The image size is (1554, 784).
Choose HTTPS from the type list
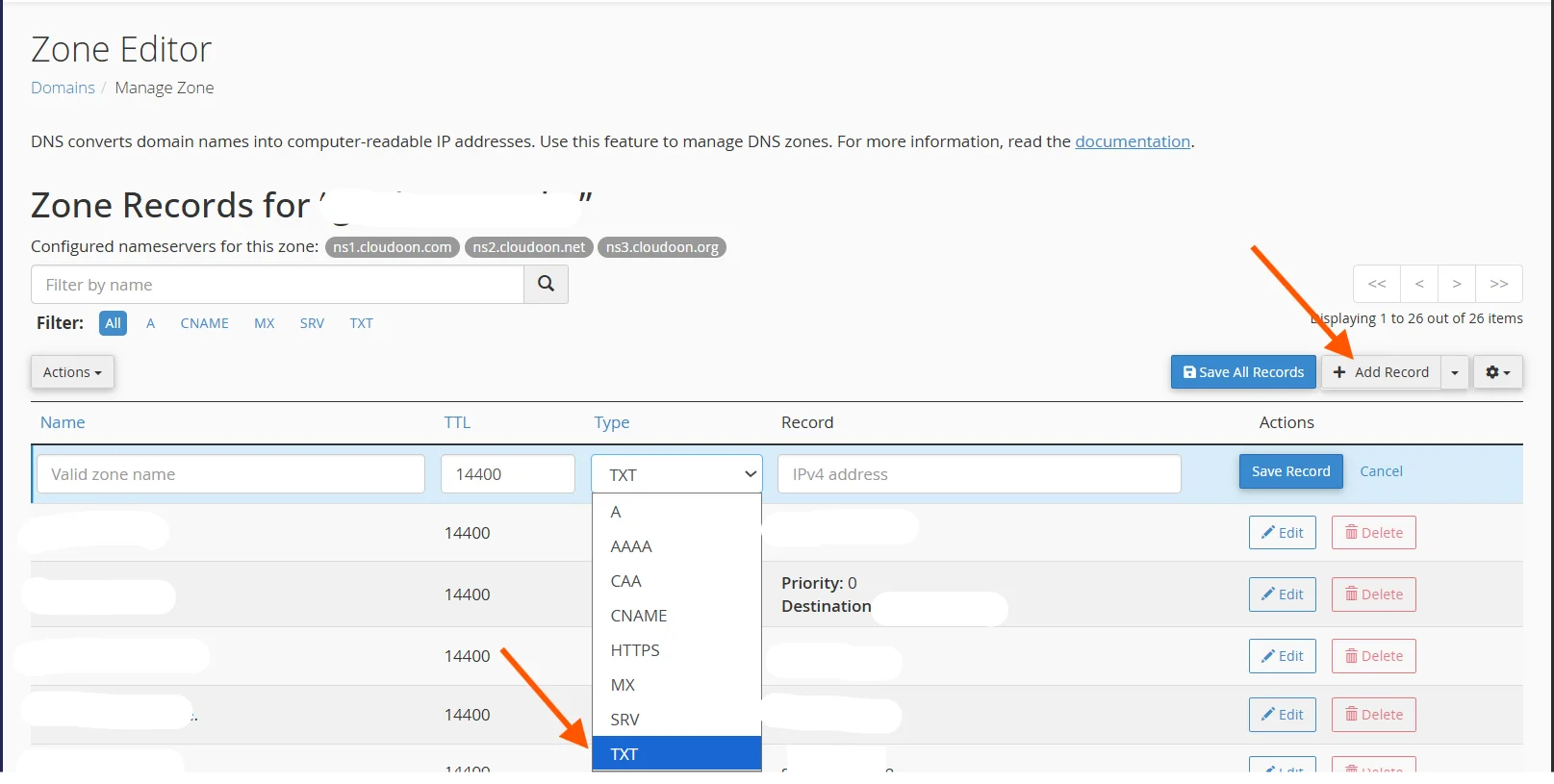[x=676, y=650]
